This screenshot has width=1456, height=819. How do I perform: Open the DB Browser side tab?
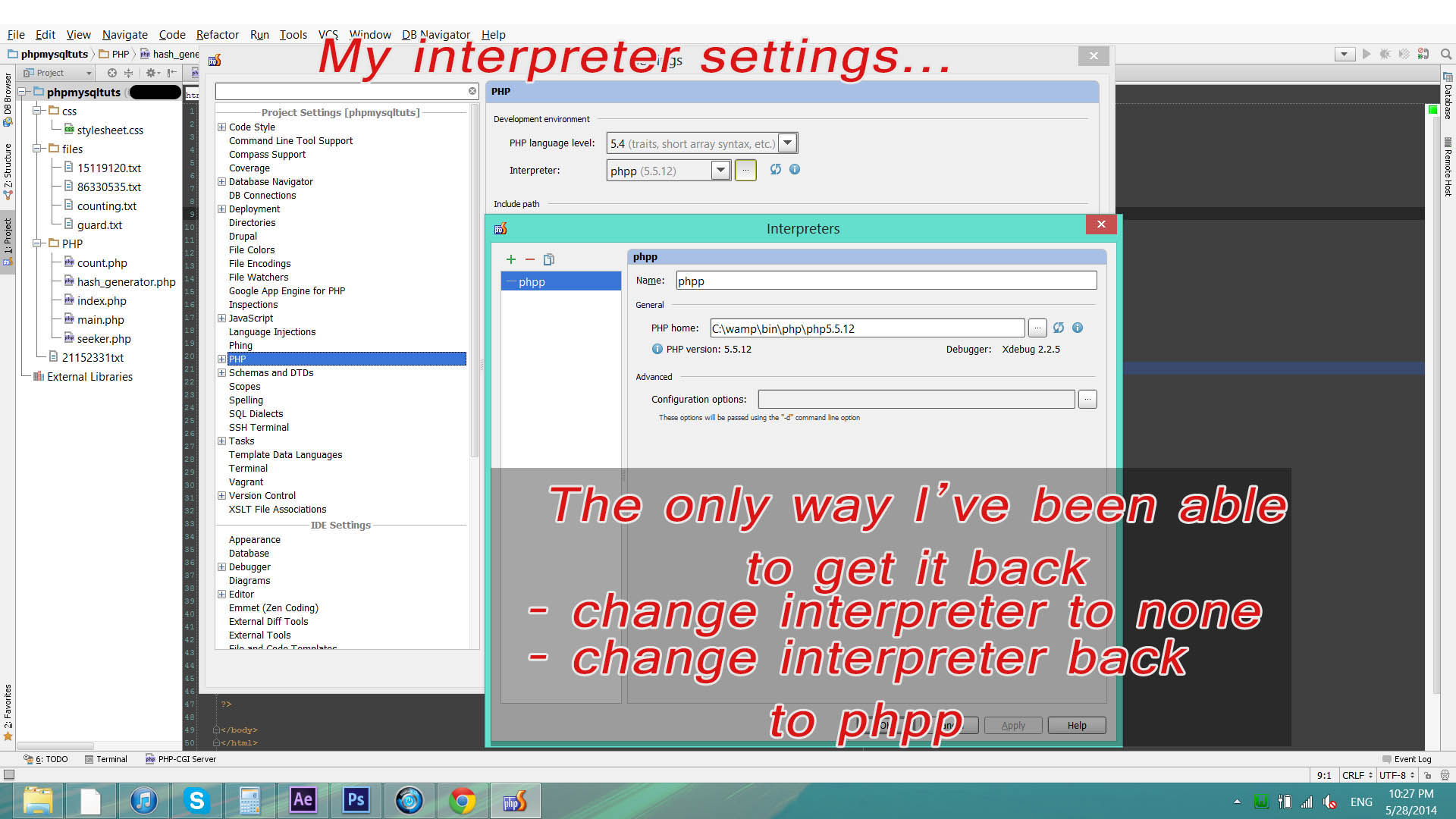(x=8, y=99)
